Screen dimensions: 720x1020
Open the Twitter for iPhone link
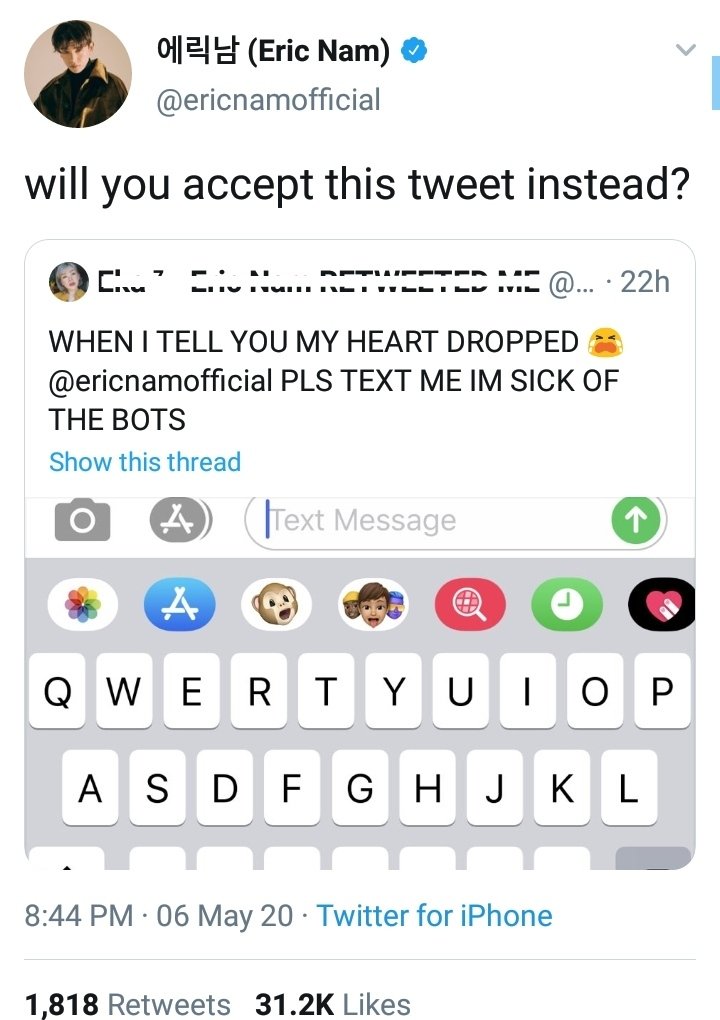pos(434,916)
